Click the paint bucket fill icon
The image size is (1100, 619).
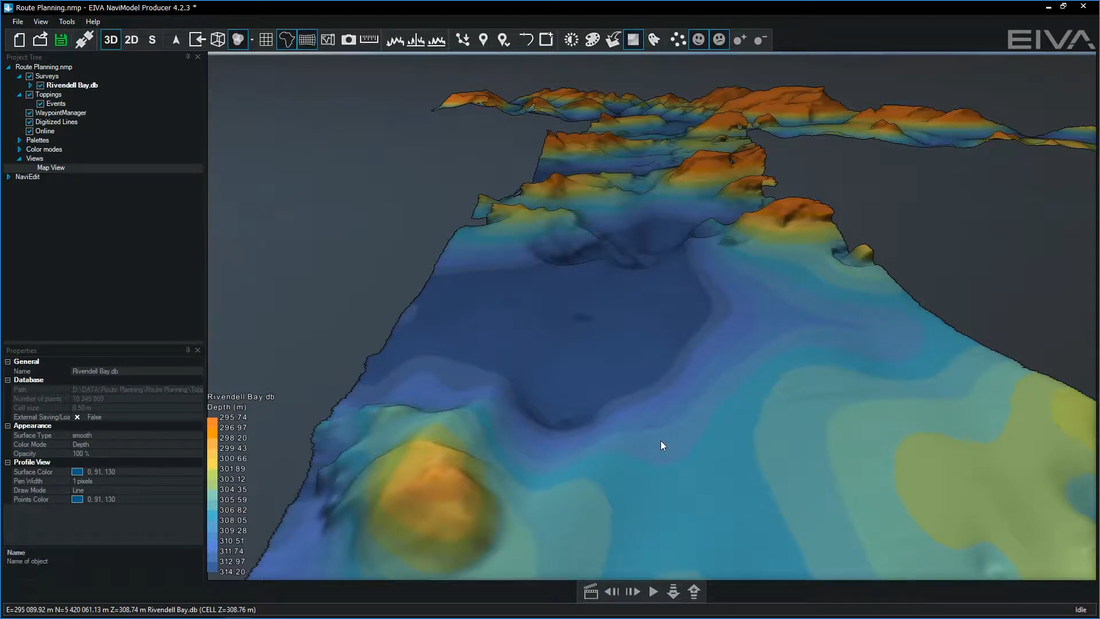pos(613,40)
